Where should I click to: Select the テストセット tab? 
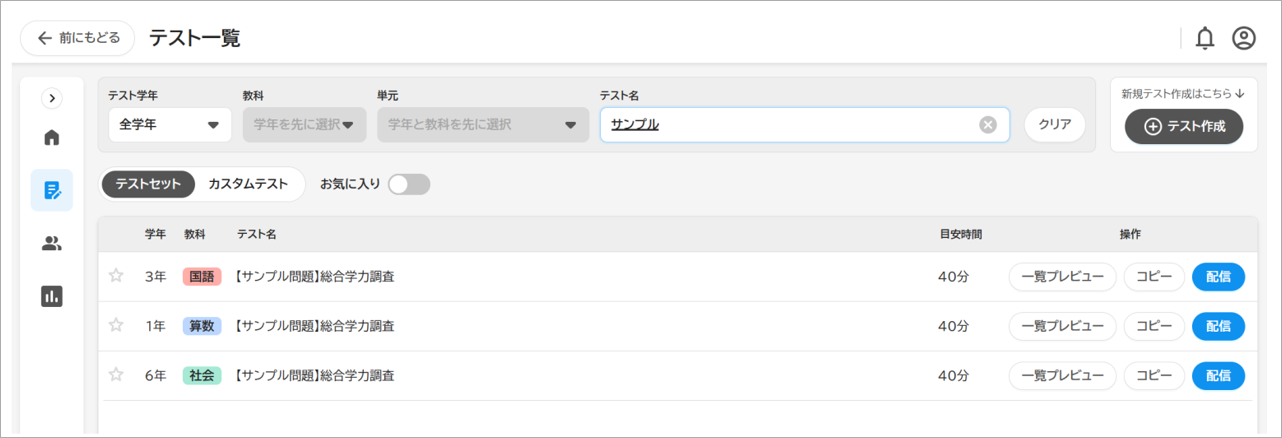148,184
